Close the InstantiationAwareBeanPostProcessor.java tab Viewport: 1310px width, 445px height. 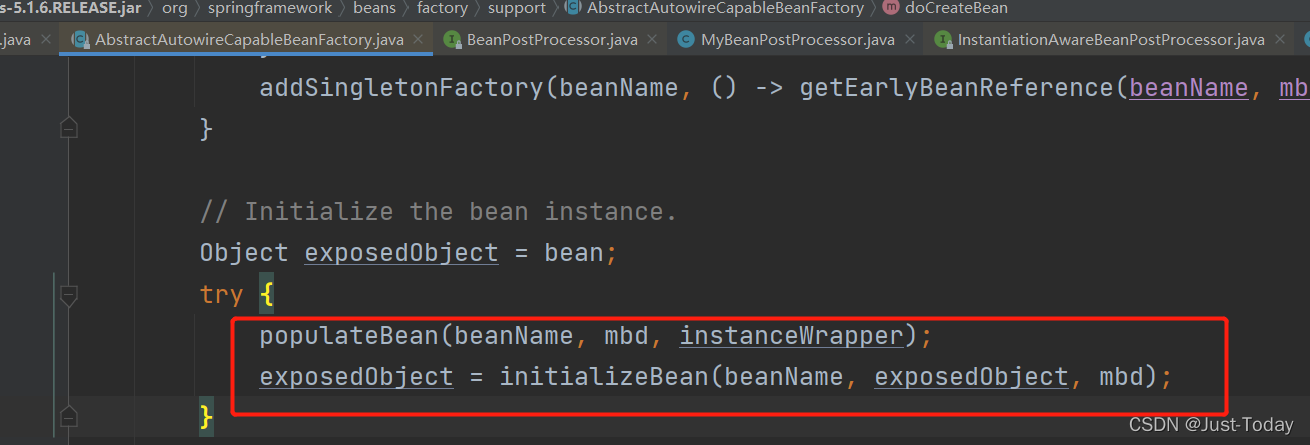point(1281,40)
